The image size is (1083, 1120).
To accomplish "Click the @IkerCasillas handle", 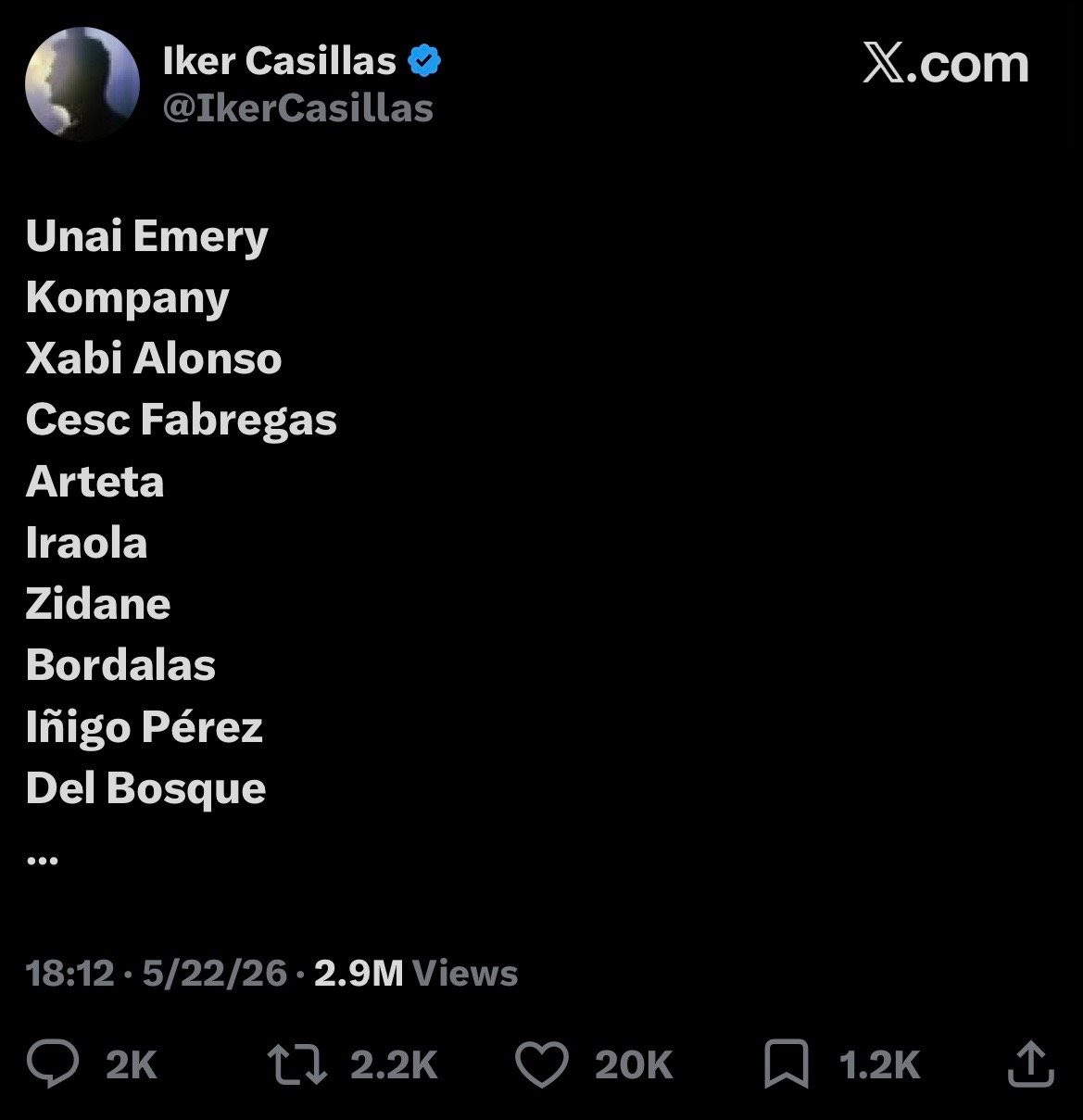I will pyautogui.click(x=298, y=109).
